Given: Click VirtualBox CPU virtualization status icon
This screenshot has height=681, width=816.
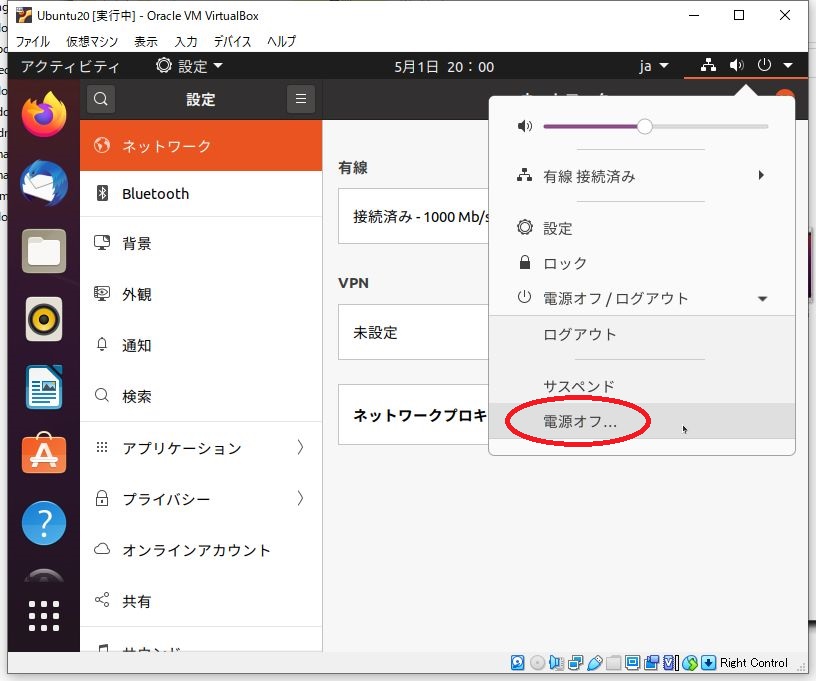Looking at the screenshot, I should (x=670, y=662).
